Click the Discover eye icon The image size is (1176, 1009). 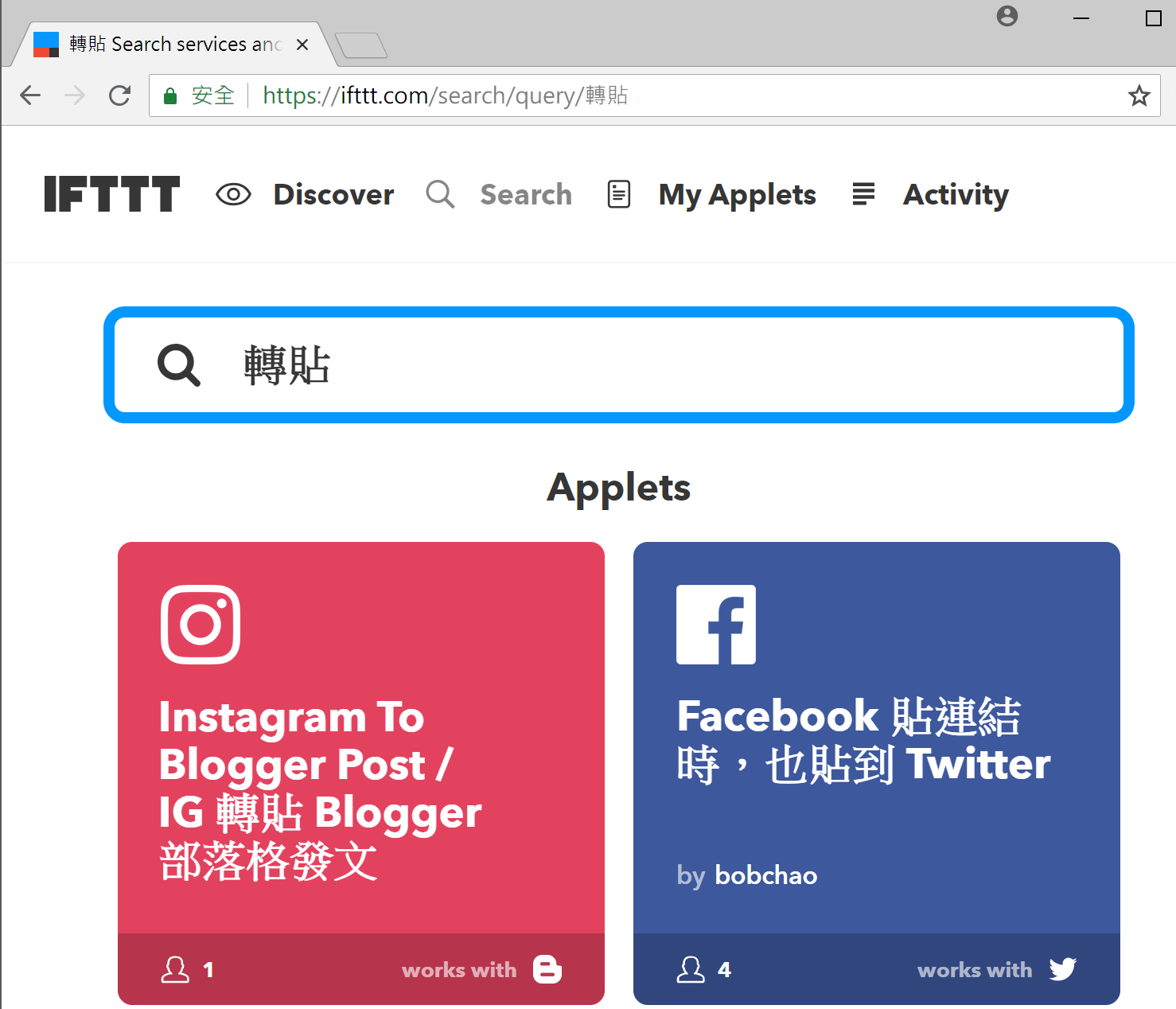pyautogui.click(x=233, y=194)
